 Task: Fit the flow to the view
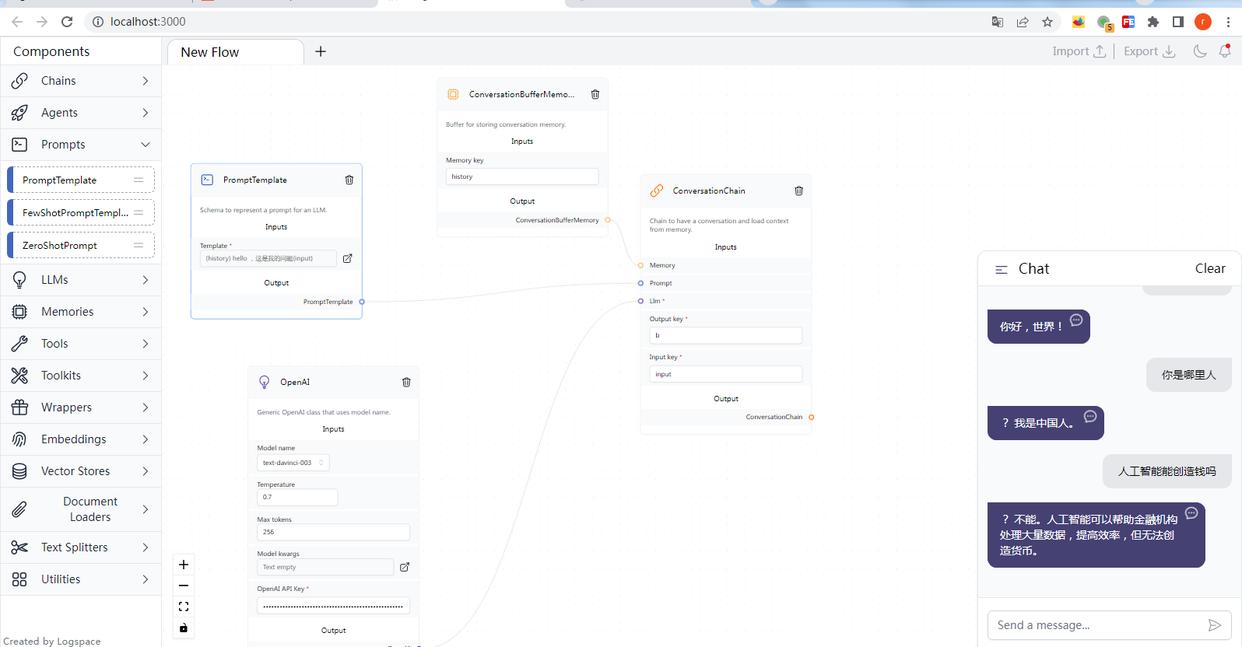[183, 606]
